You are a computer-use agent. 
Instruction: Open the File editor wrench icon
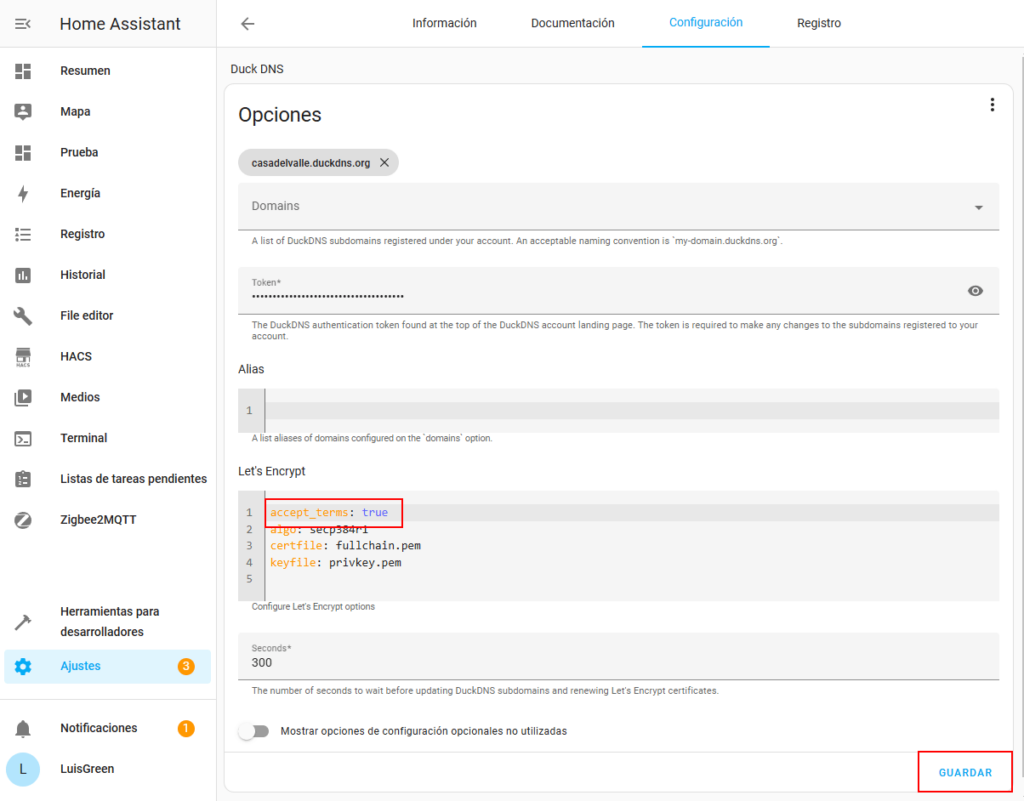pyautogui.click(x=23, y=316)
